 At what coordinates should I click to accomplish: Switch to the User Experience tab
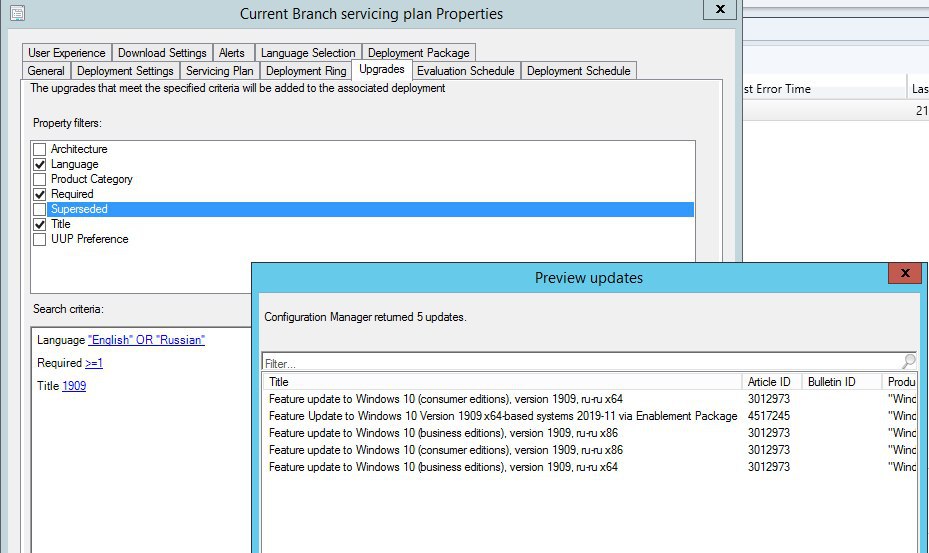(x=66, y=53)
